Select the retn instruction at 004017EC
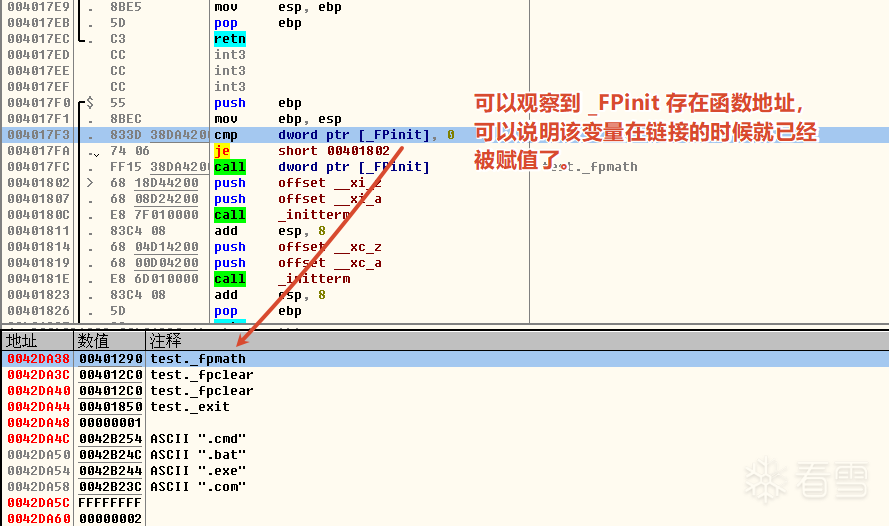 (230, 39)
